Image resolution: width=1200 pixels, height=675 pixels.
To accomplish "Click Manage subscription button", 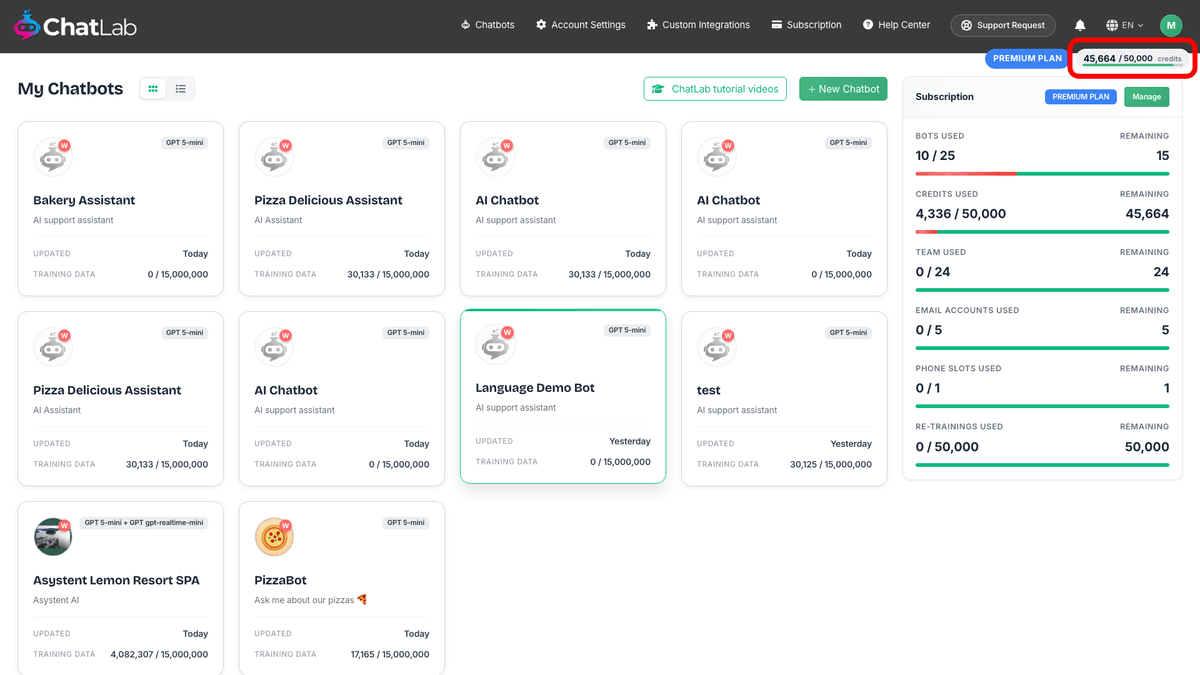I will (1146, 97).
